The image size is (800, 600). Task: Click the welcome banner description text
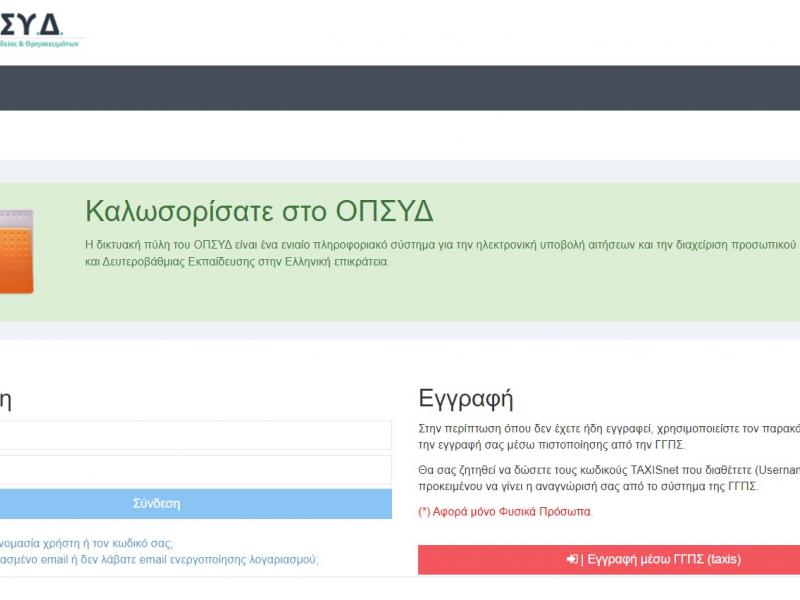(x=400, y=255)
